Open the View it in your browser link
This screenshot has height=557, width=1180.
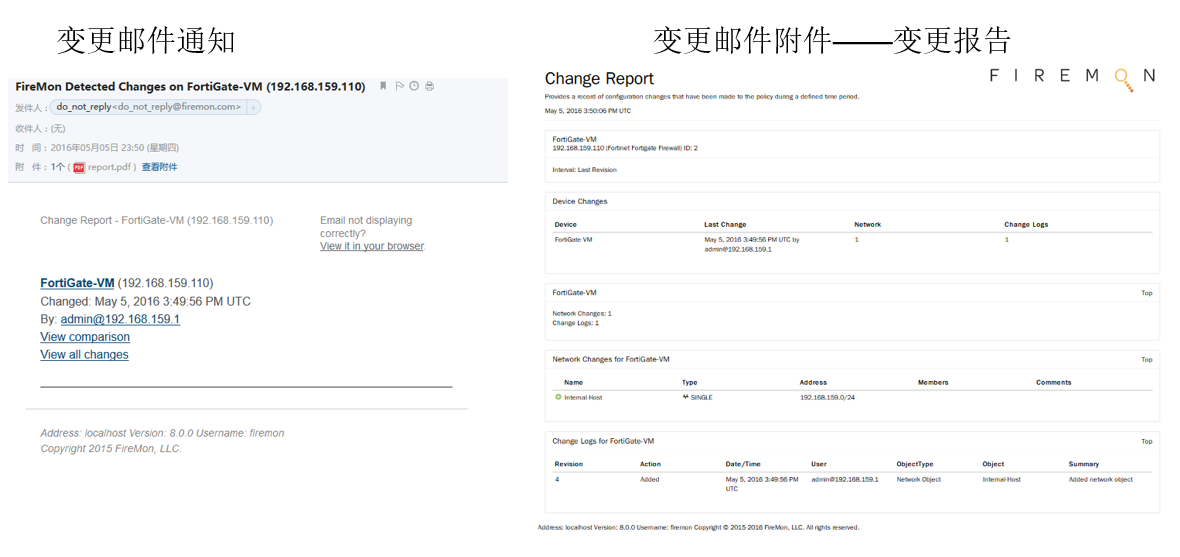(x=371, y=246)
